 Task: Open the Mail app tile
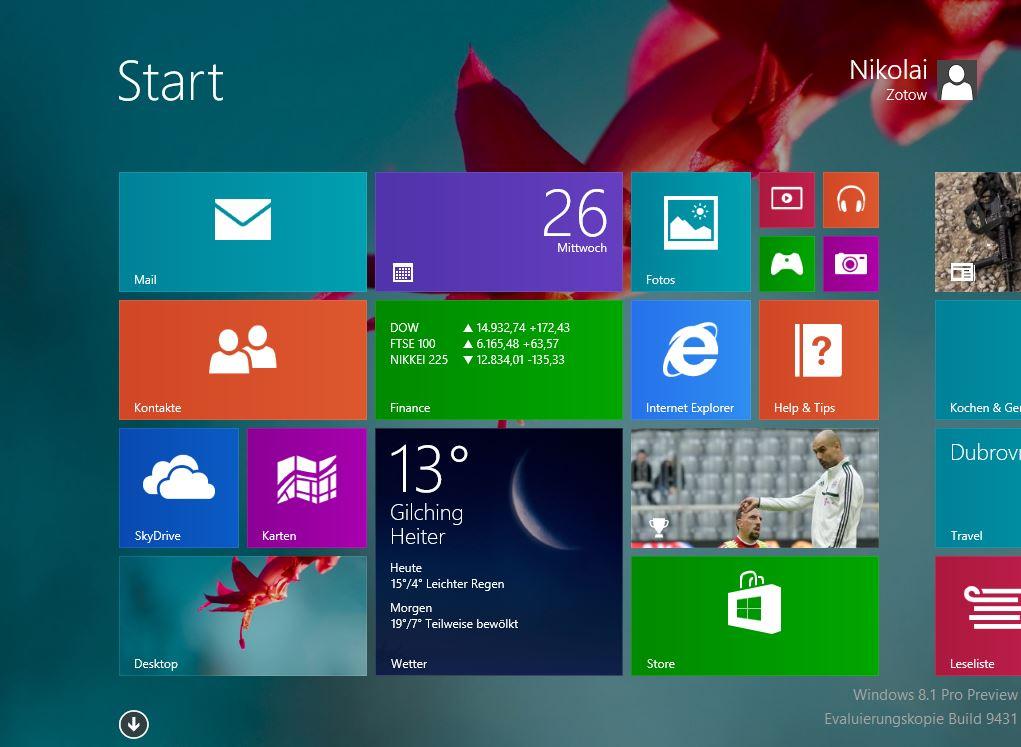coord(242,231)
